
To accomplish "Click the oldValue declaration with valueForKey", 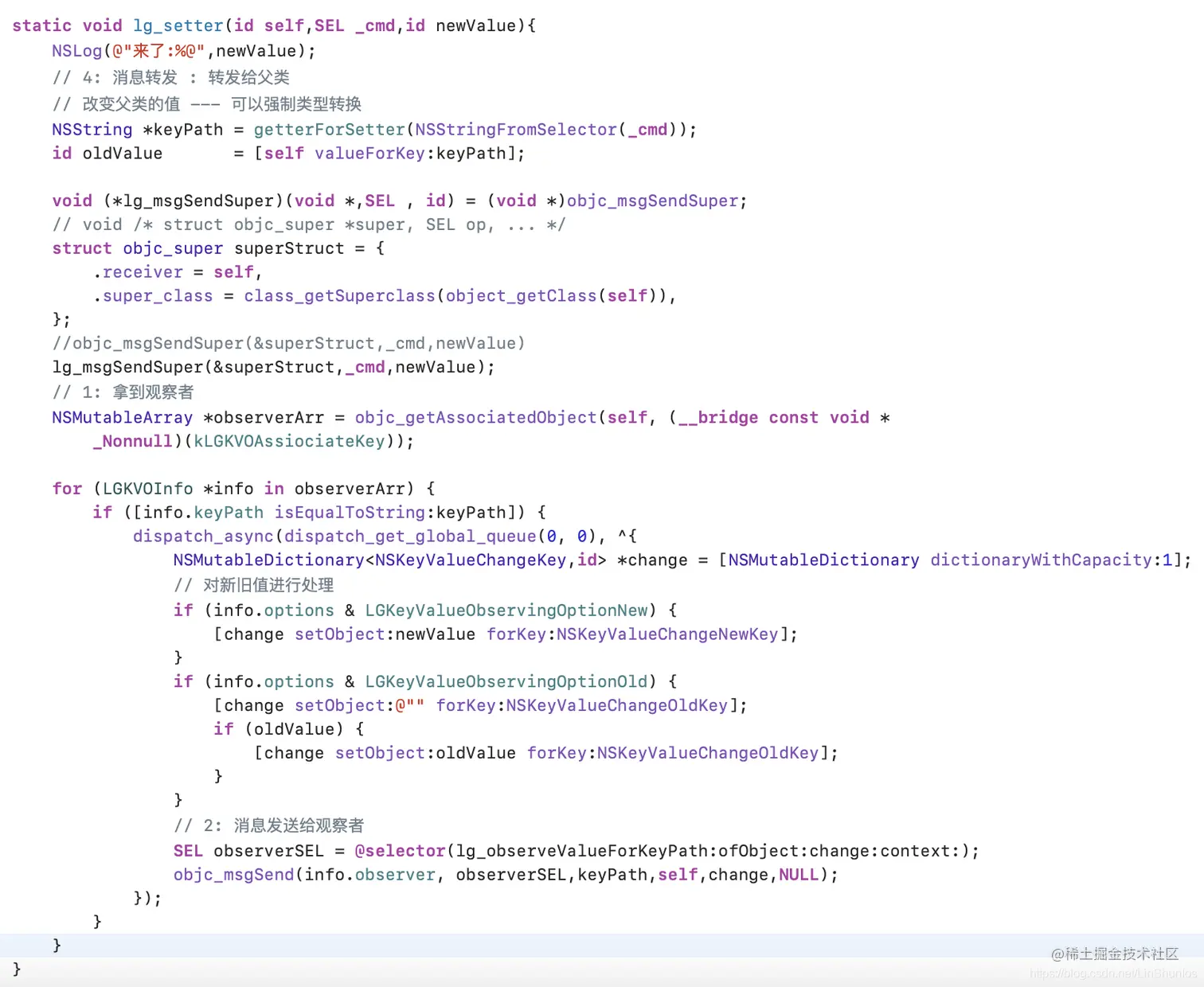I will pyautogui.click(x=288, y=153).
